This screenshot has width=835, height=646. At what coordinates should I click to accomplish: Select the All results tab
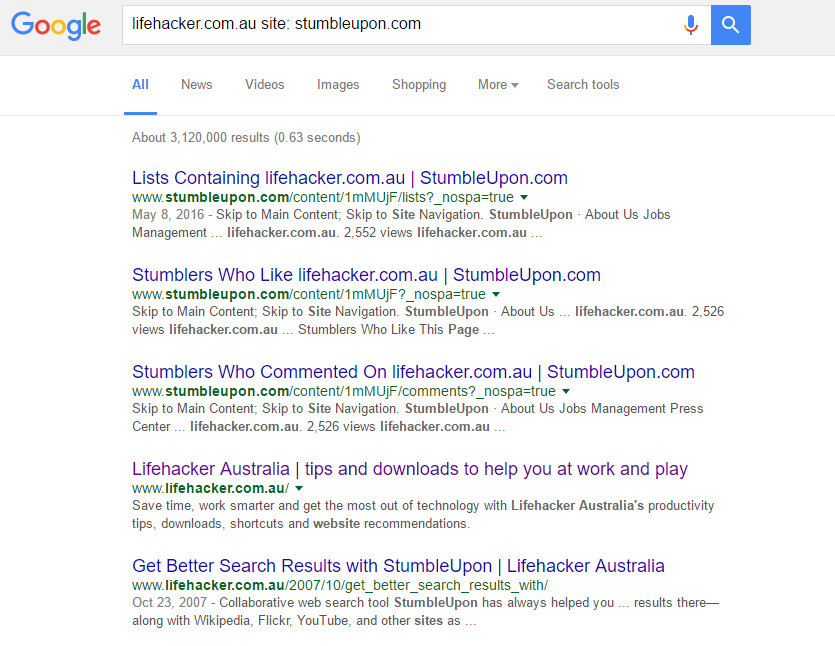pos(140,85)
